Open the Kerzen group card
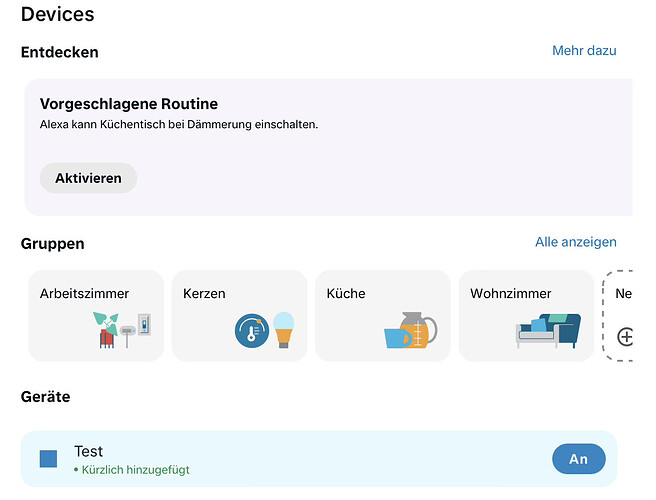Image resolution: width=656 pixels, height=500 pixels. point(239,315)
